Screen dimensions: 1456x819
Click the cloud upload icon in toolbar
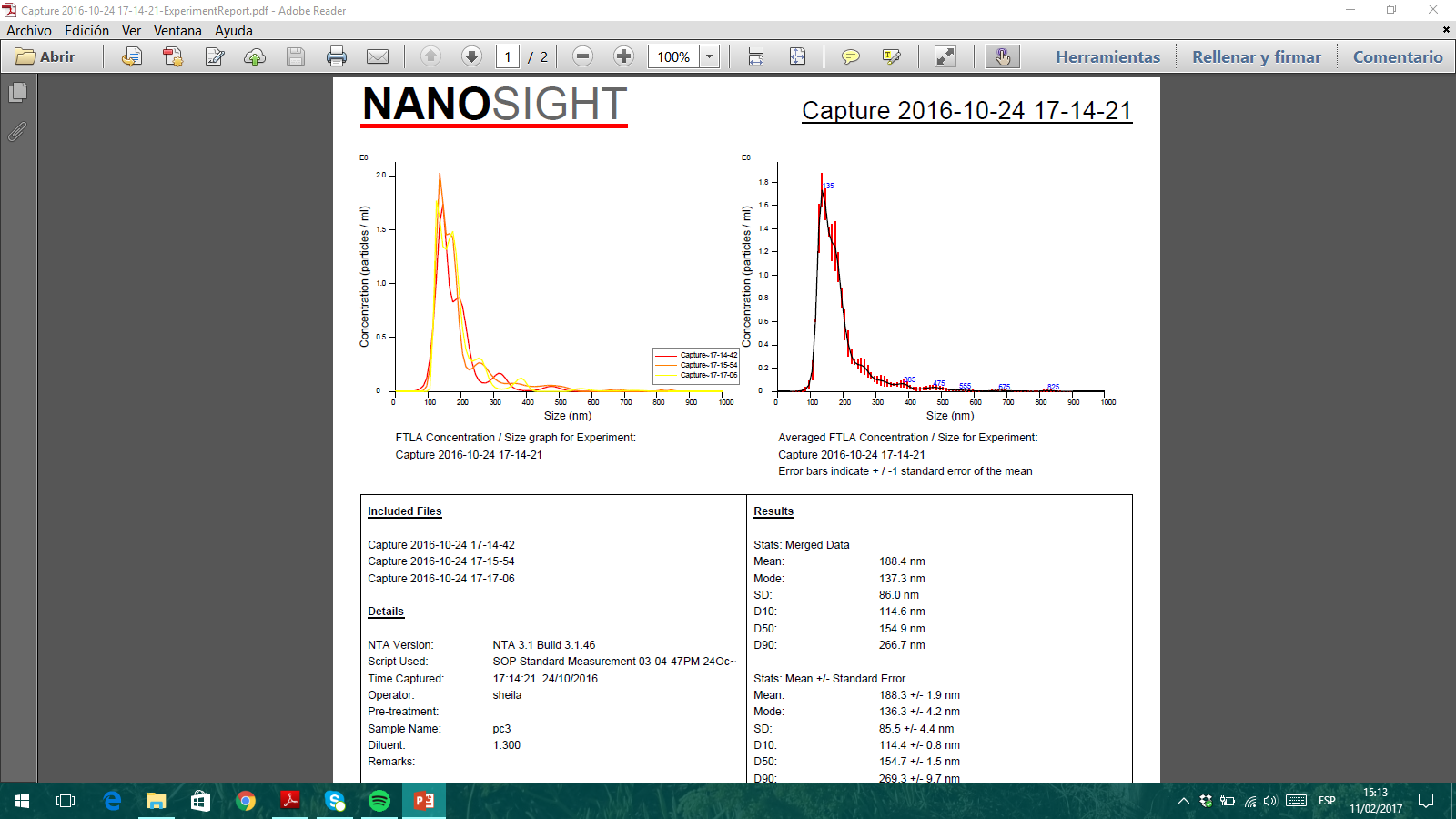(x=255, y=56)
